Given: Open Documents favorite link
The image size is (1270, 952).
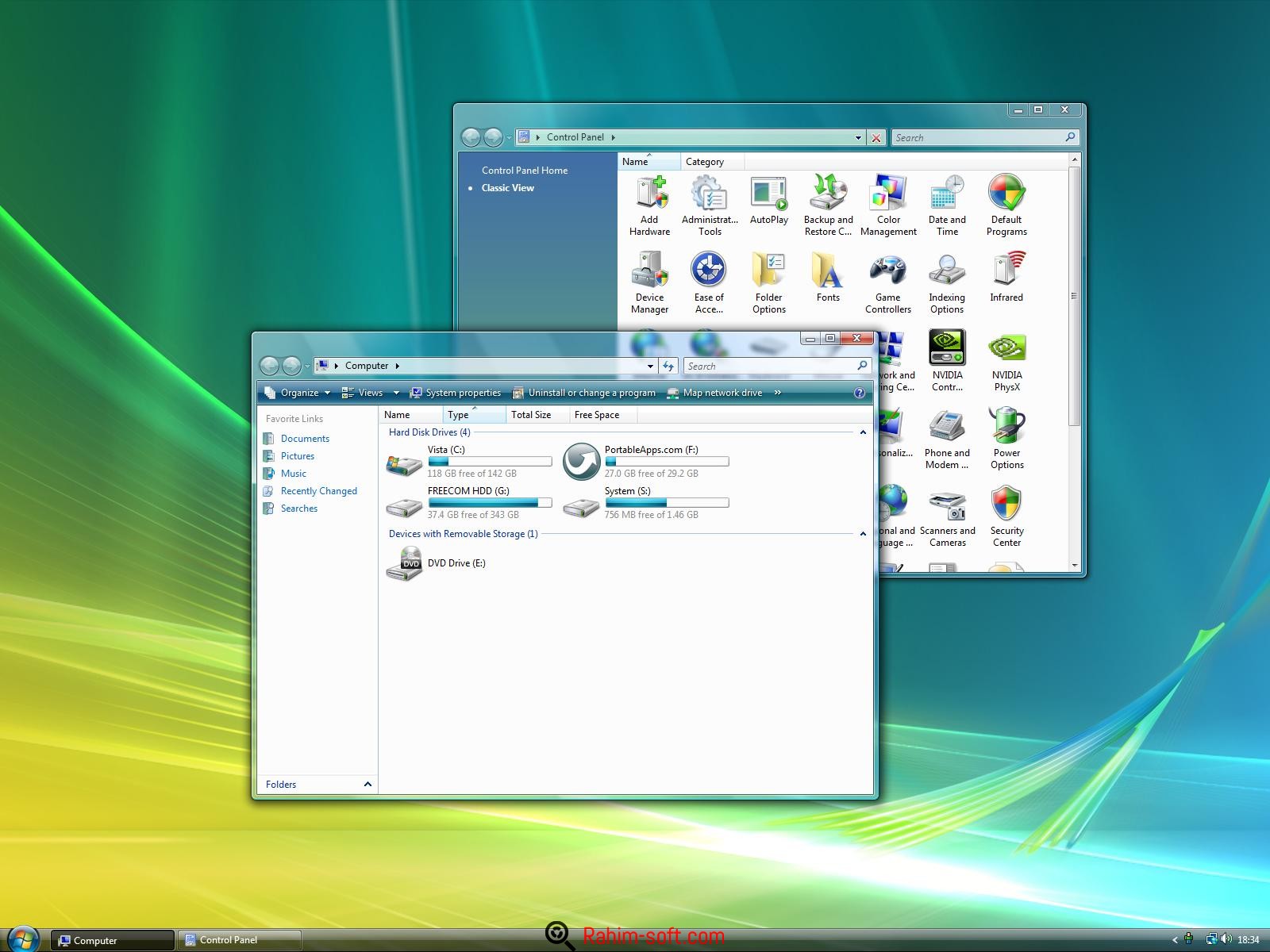Looking at the screenshot, I should point(305,439).
